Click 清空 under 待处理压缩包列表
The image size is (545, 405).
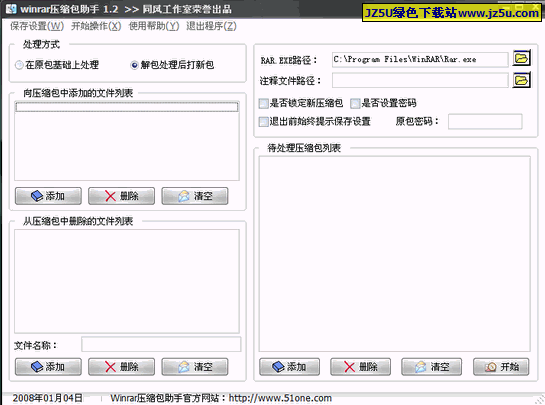pos(431,367)
